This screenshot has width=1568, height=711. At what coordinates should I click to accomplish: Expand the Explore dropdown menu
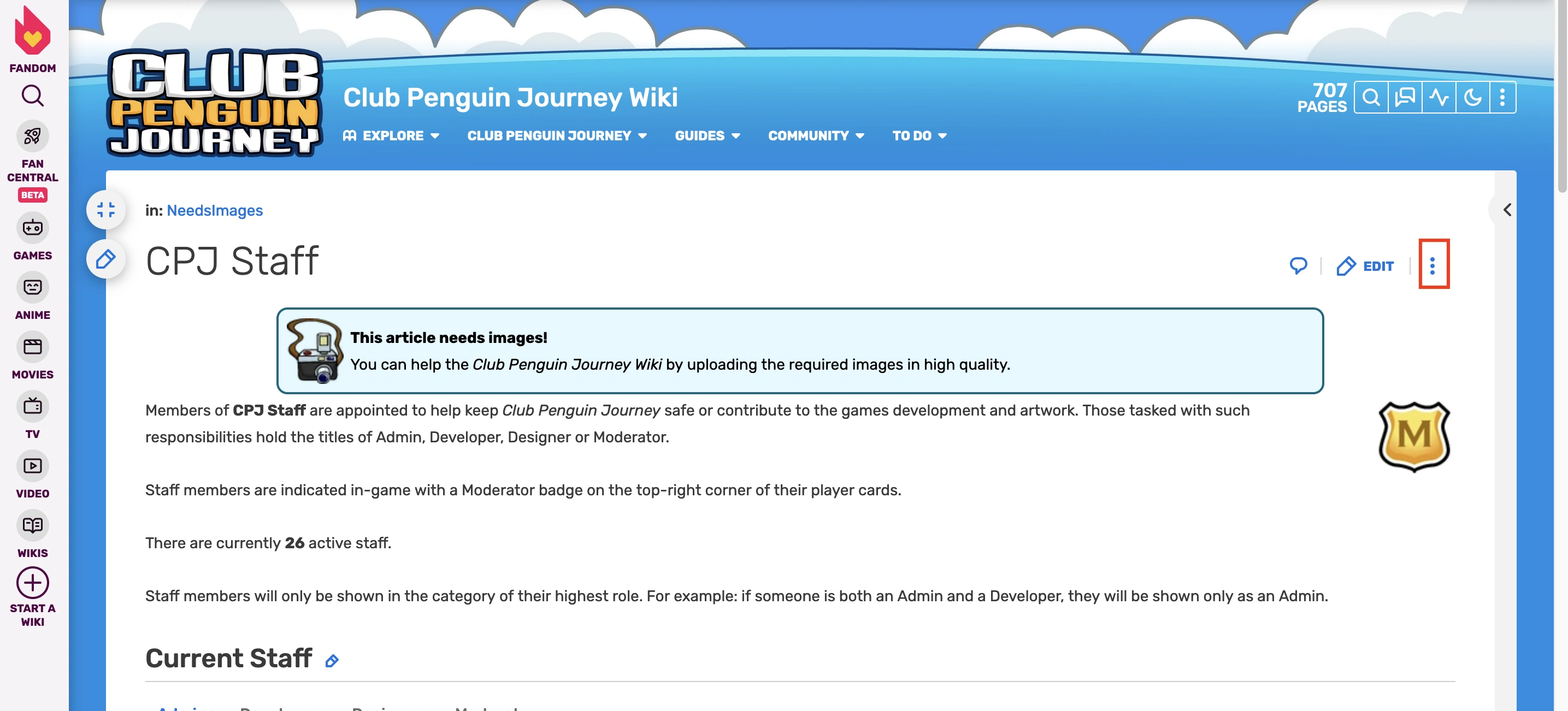pyautogui.click(x=391, y=135)
